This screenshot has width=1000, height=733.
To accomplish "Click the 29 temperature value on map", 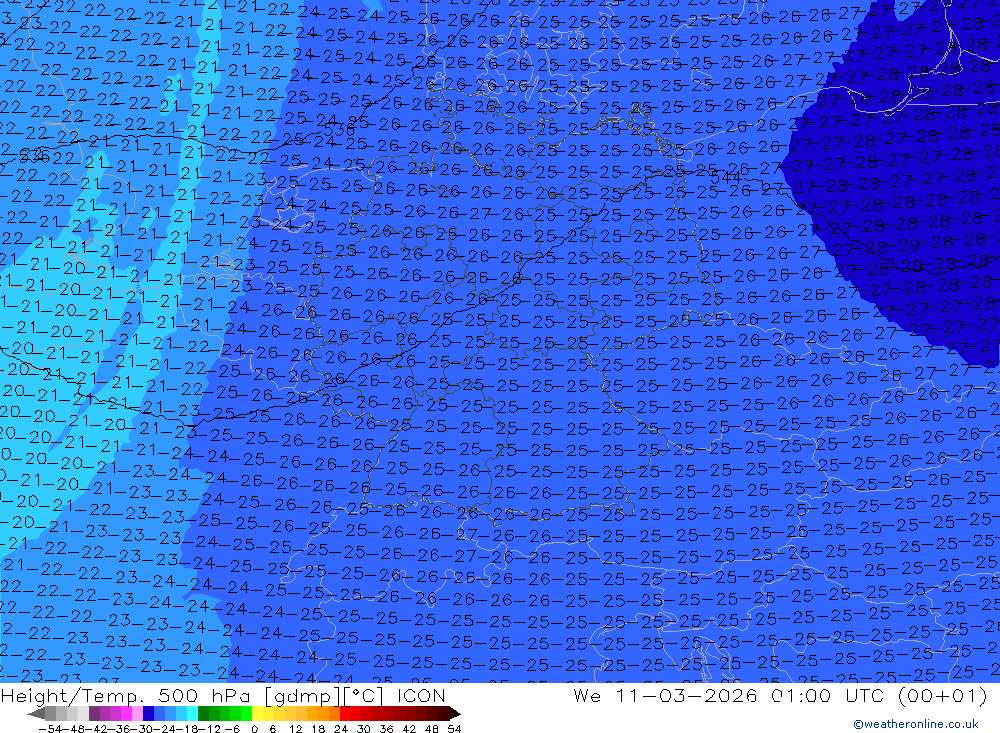I will pyautogui.click(x=910, y=244).
